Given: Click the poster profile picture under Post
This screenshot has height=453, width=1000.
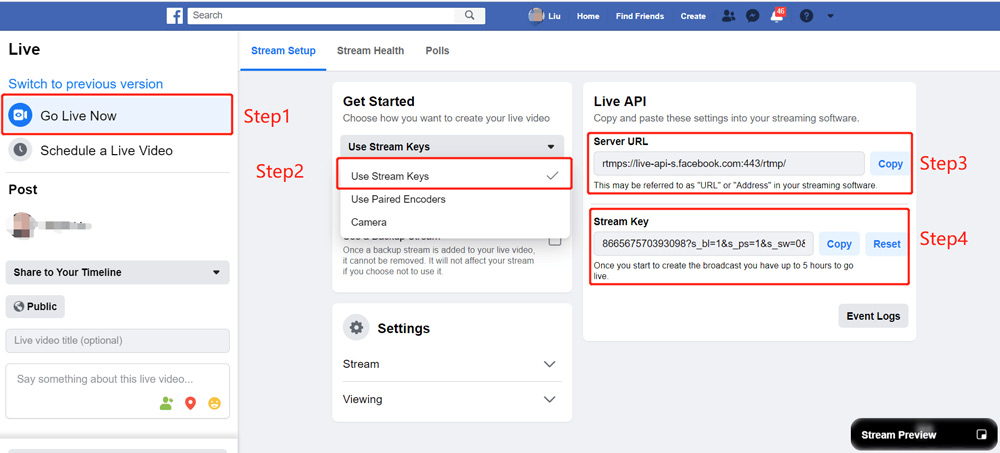Looking at the screenshot, I should 20,225.
